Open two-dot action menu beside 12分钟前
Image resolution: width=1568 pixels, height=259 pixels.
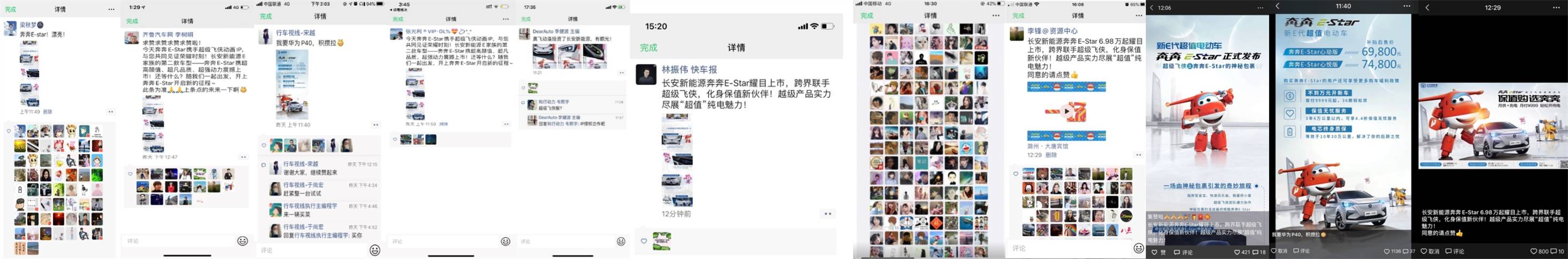[x=827, y=214]
